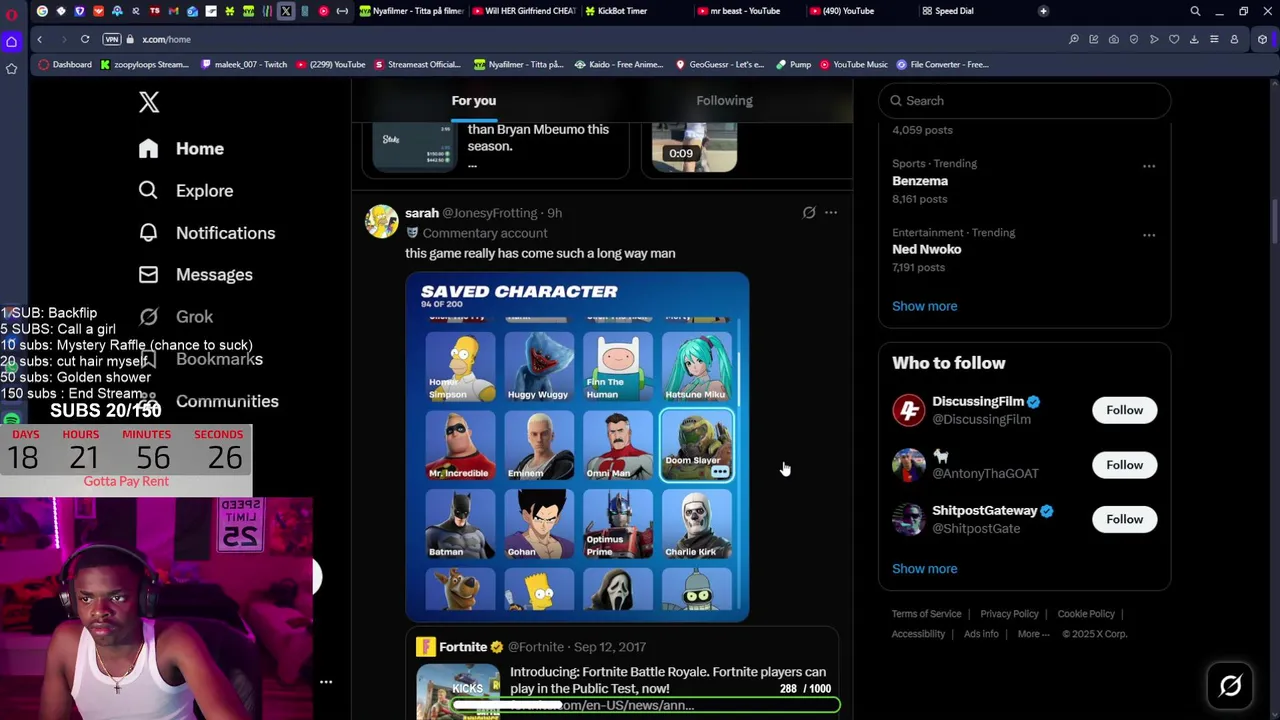The height and width of the screenshot is (720, 1280).
Task: Play the 0:09 video thumbnail
Action: click(694, 147)
